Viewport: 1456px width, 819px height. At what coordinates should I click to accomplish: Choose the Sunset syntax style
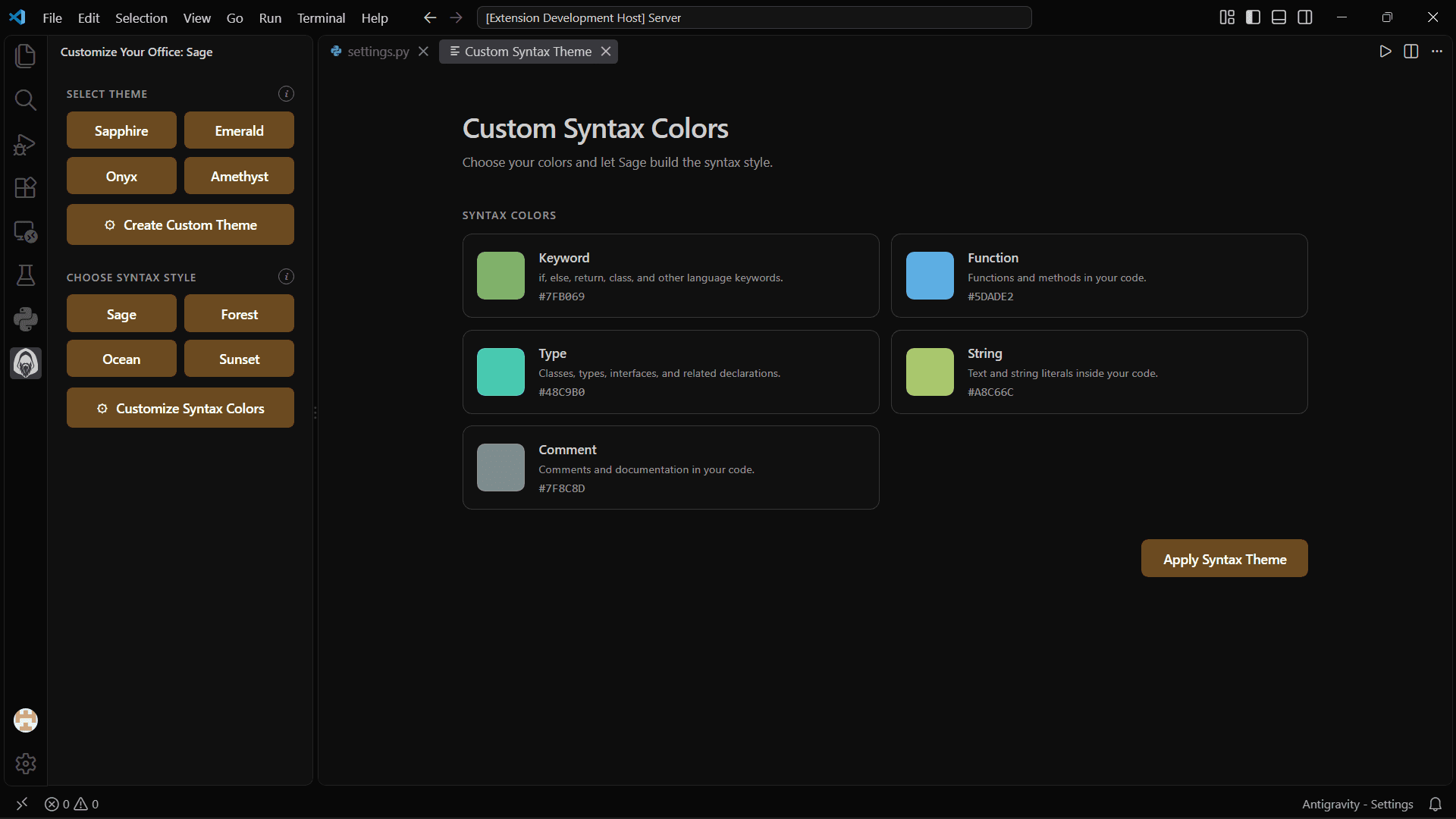point(239,359)
